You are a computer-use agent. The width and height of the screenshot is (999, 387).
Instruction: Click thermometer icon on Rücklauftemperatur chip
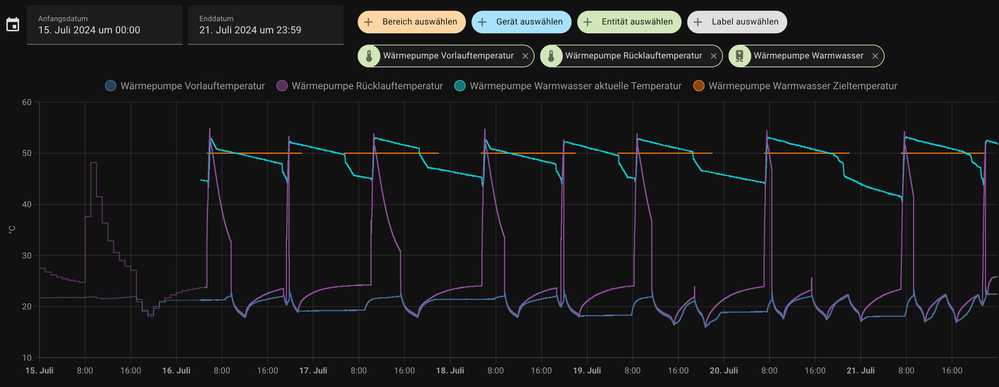[x=551, y=56]
